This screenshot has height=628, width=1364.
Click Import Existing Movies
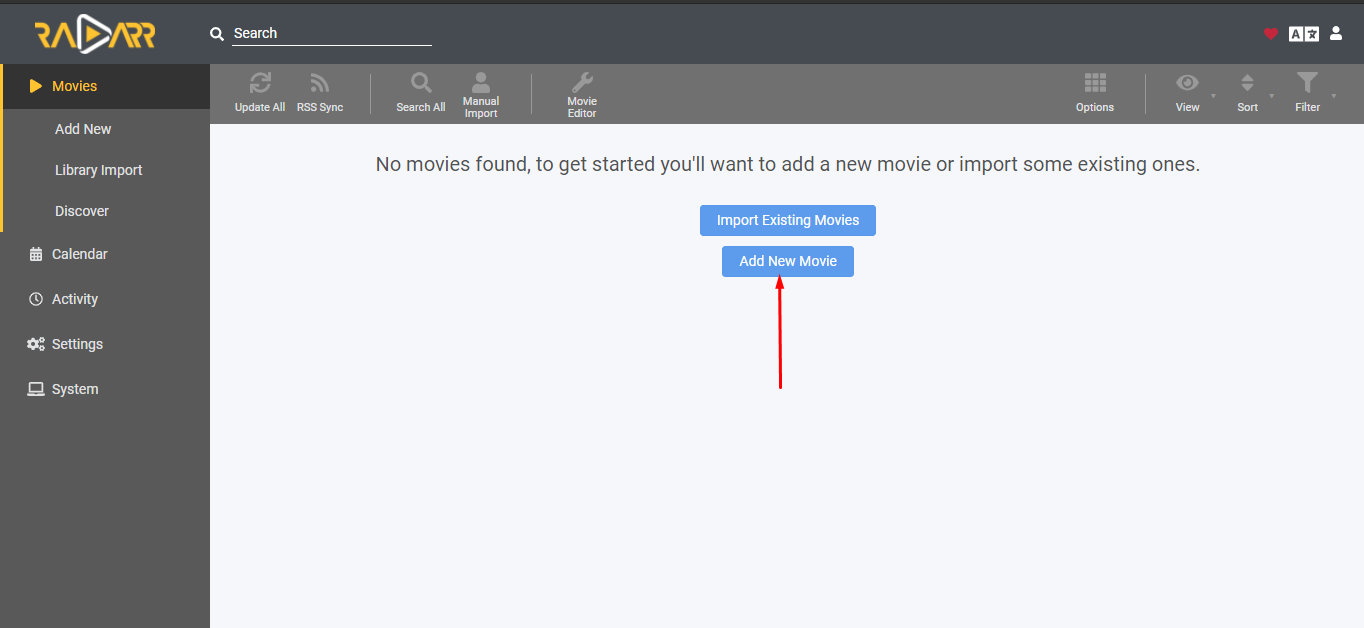pyautogui.click(x=787, y=220)
